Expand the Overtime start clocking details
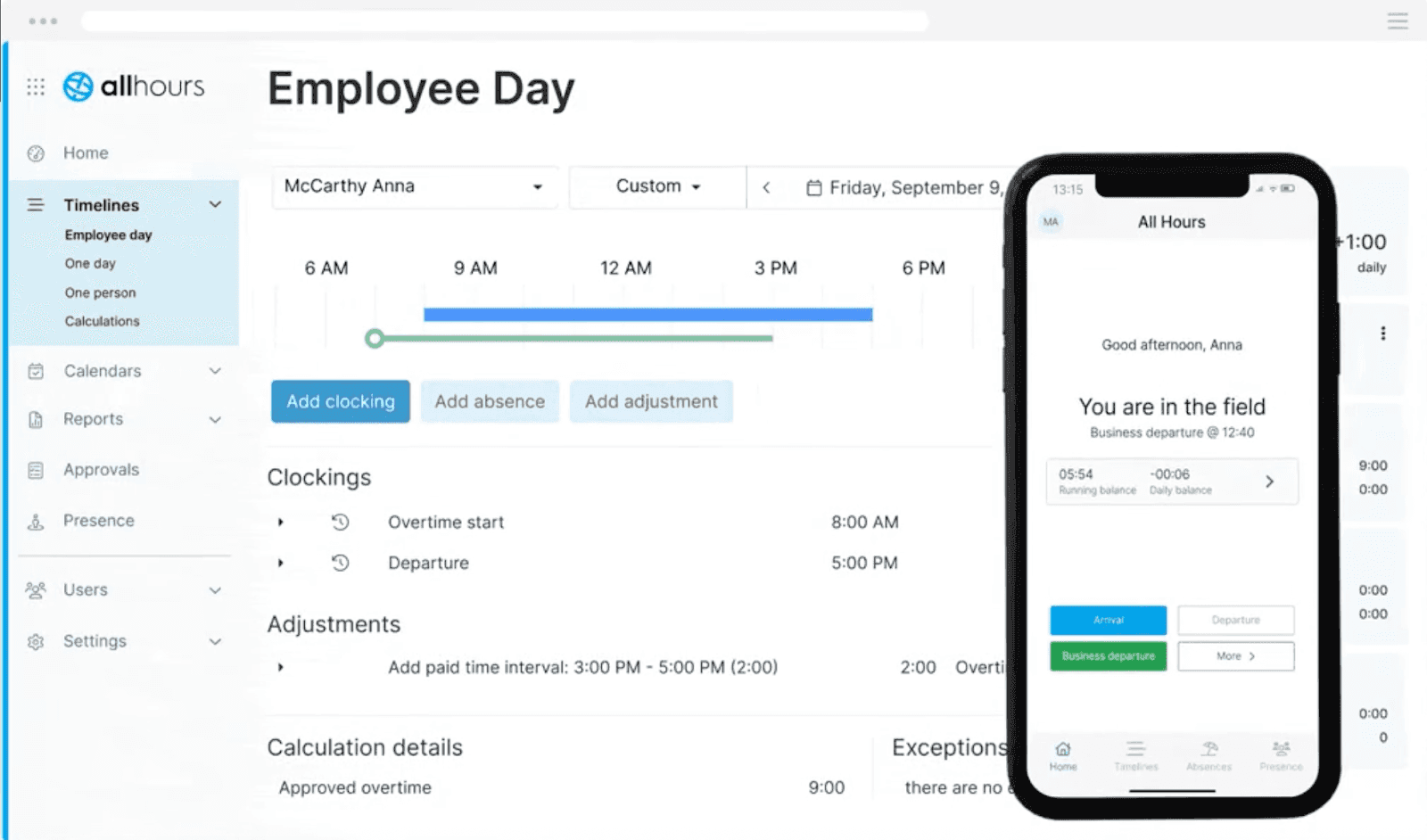 click(280, 523)
